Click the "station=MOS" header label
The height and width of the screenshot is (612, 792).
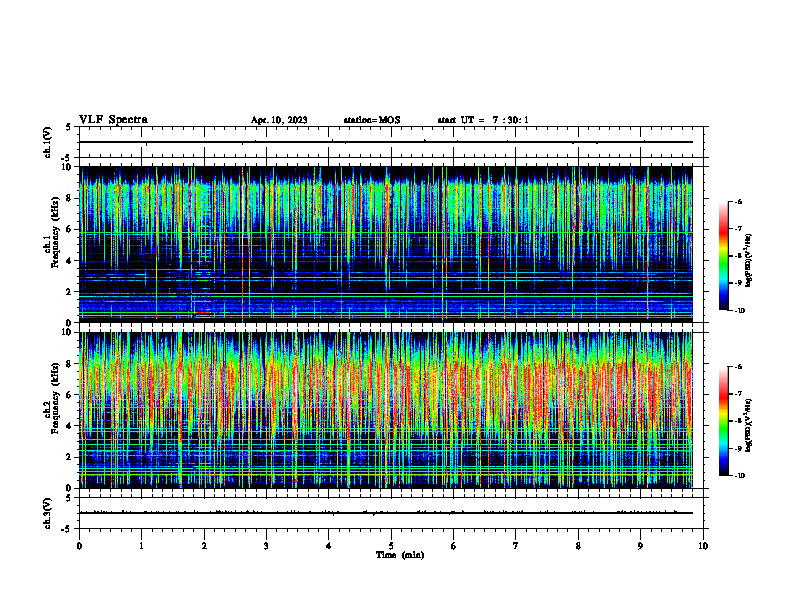(x=372, y=120)
